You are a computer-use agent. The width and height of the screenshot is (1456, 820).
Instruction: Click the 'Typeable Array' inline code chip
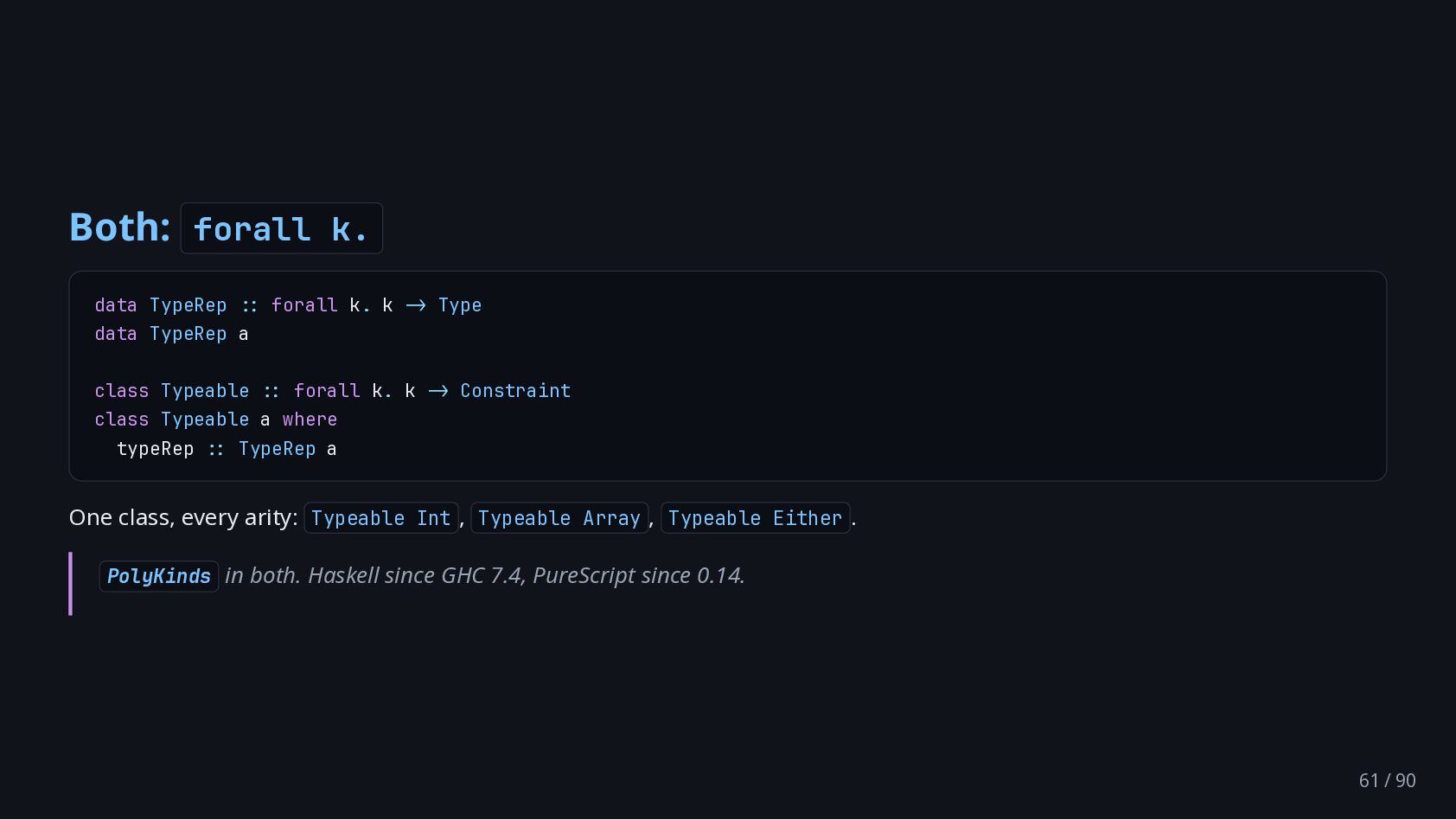pyautogui.click(x=559, y=518)
